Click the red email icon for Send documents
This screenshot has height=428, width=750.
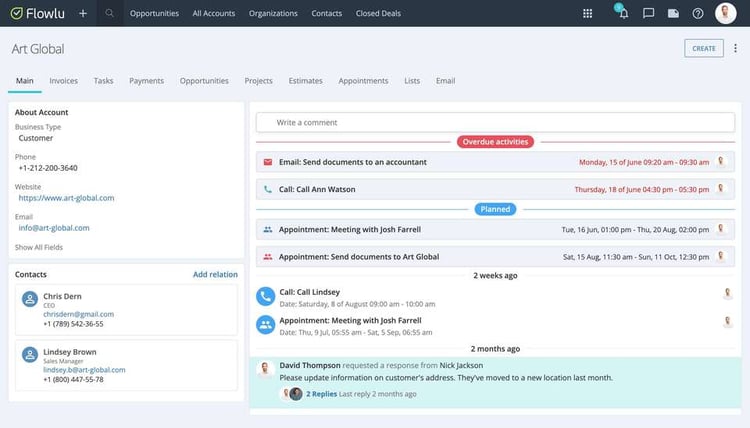click(x=268, y=162)
